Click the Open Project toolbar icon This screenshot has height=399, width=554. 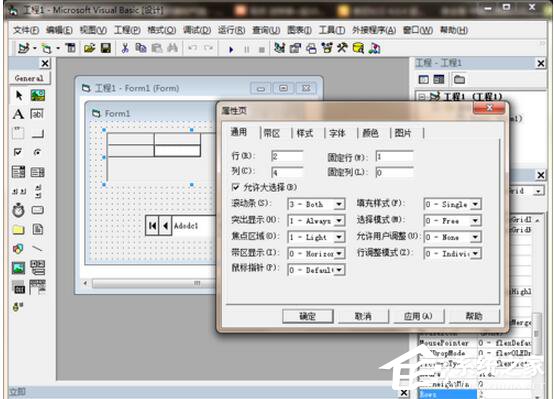tap(89, 48)
